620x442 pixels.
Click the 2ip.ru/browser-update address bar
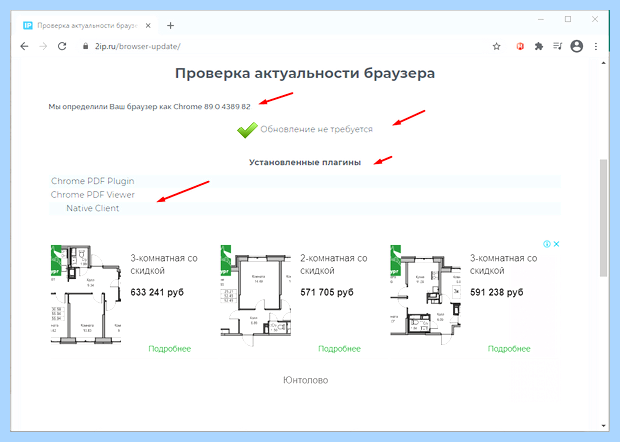point(285,46)
